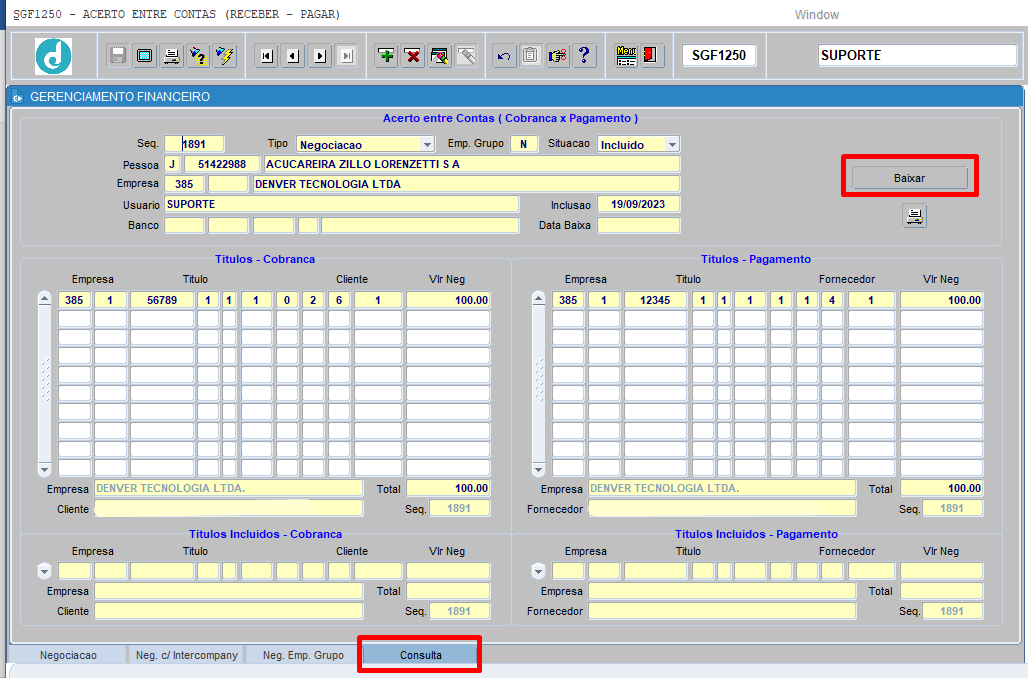Image resolution: width=1028 pixels, height=678 pixels.
Task: Click up arrow of Titulos - Cobranca scrollbar
Action: click(x=45, y=299)
